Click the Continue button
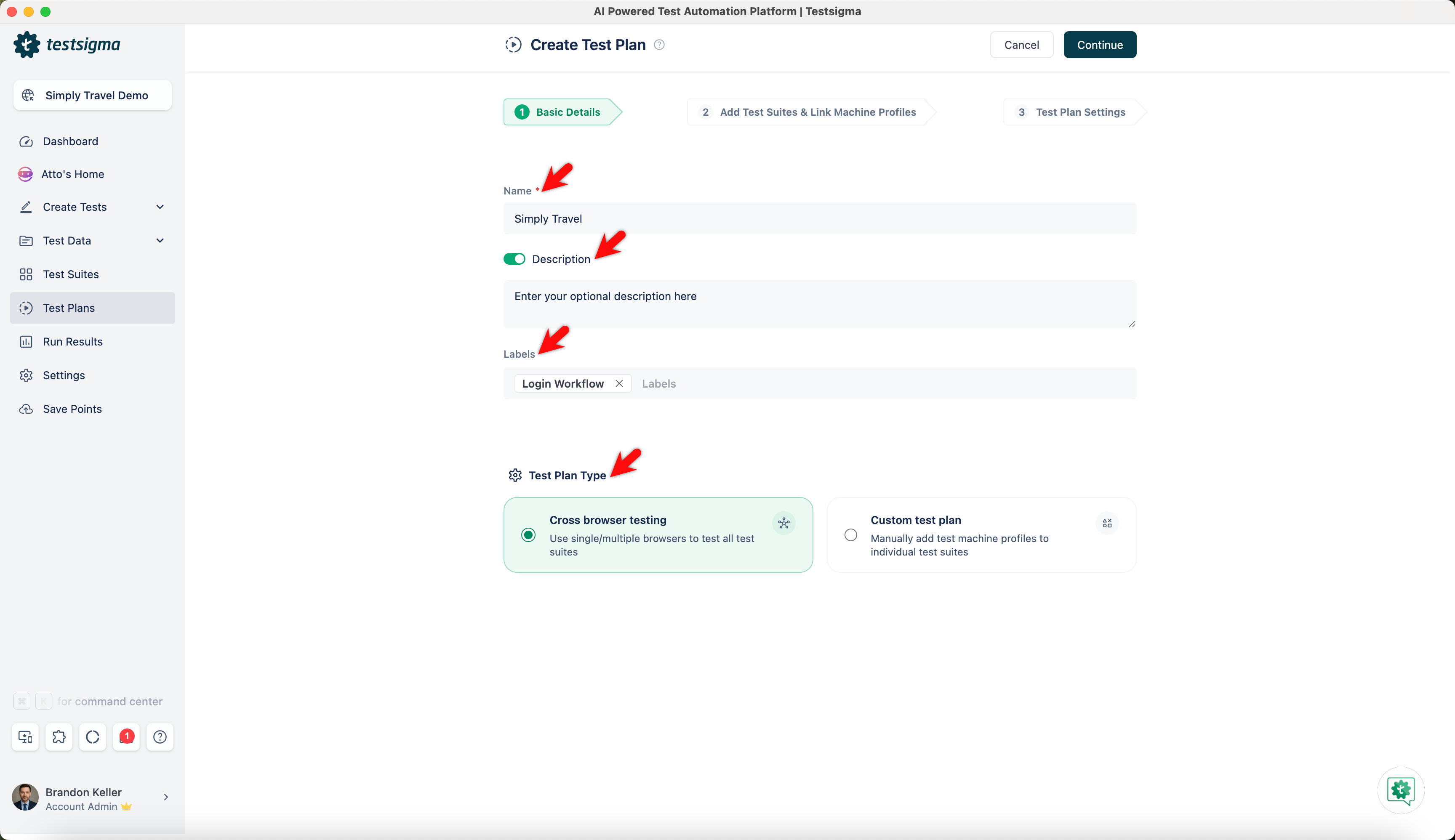 1100,45
